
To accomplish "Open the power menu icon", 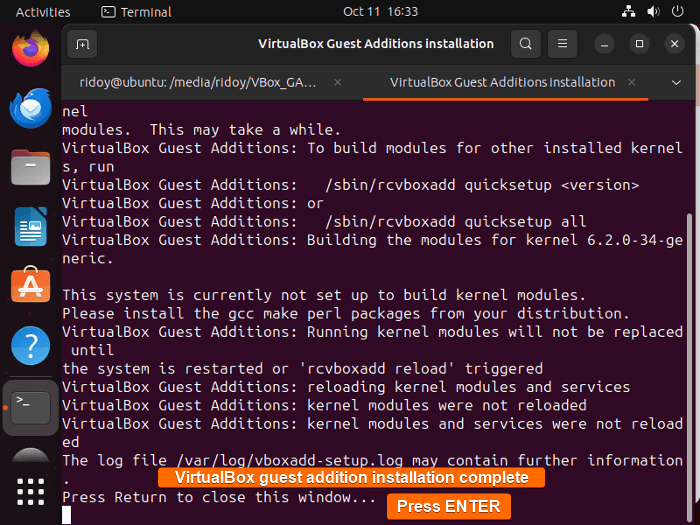I will click(677, 12).
